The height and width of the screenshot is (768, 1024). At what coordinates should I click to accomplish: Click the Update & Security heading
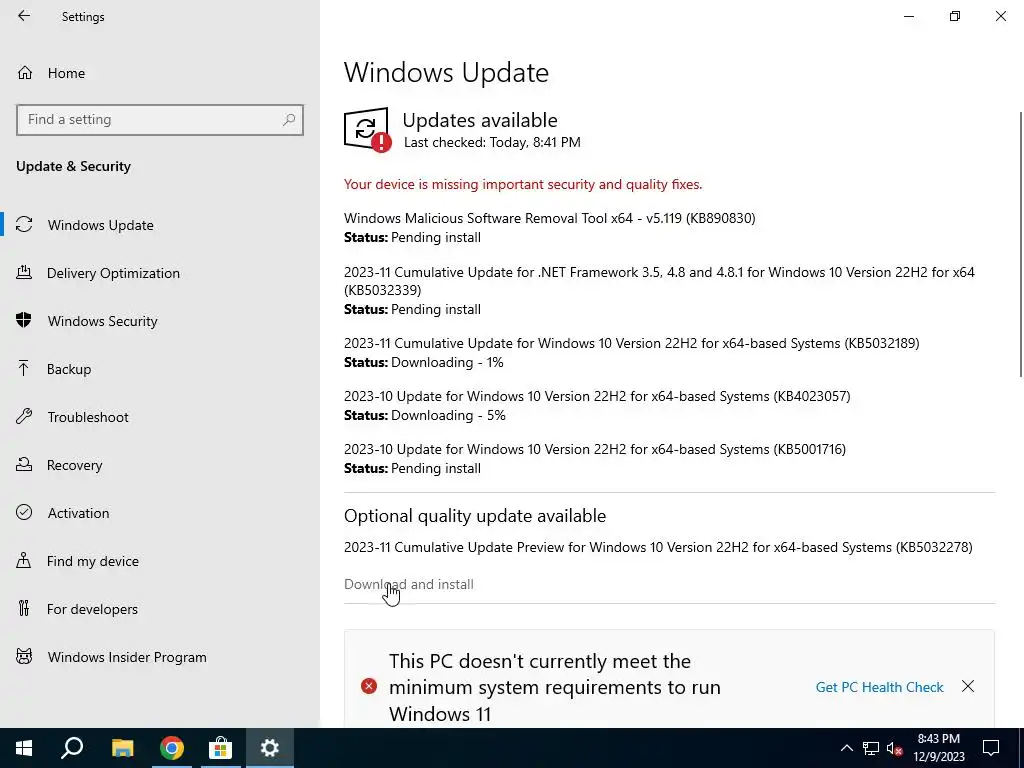tap(73, 166)
